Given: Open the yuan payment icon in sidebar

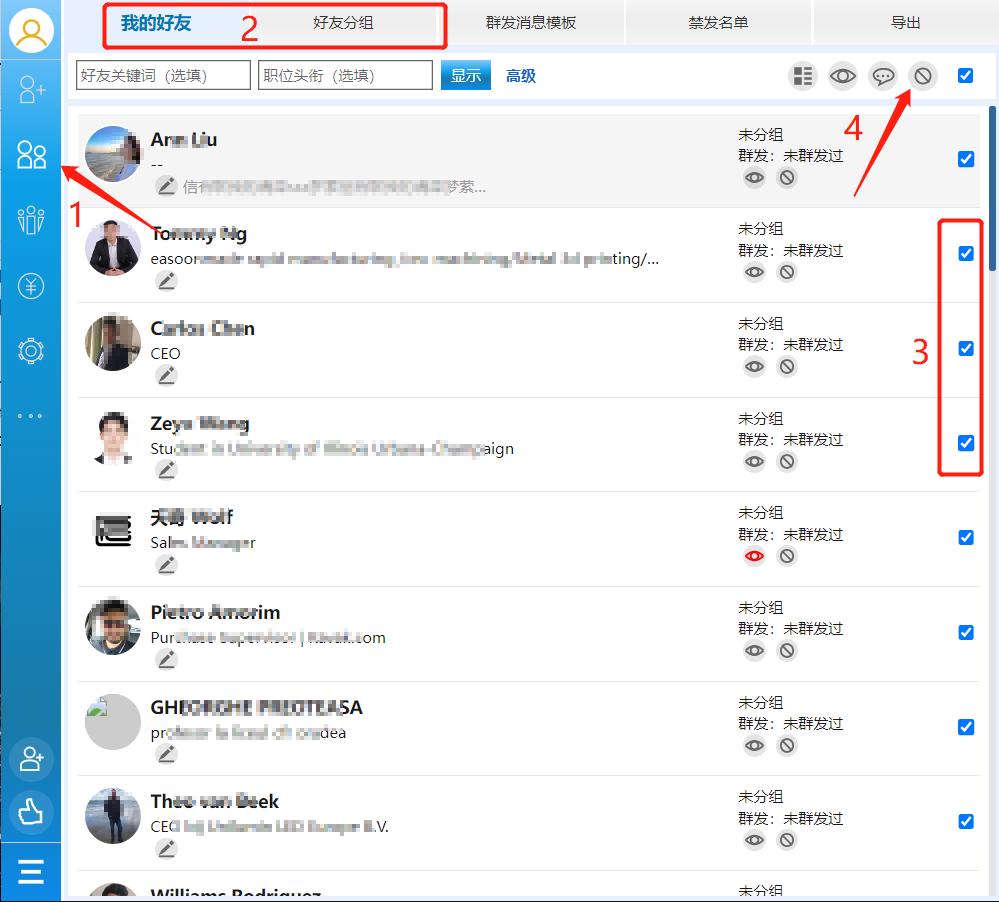Looking at the screenshot, I should 31,287.
